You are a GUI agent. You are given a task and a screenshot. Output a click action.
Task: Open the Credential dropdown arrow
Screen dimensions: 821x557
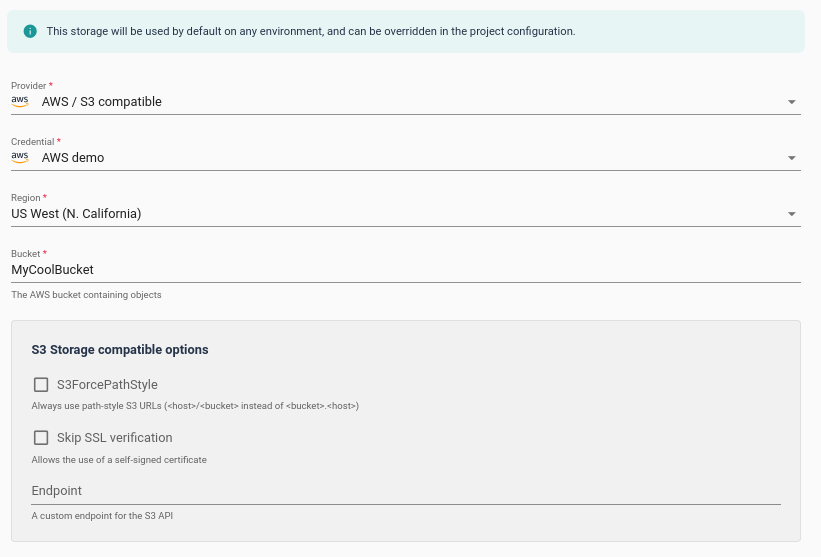tap(791, 158)
